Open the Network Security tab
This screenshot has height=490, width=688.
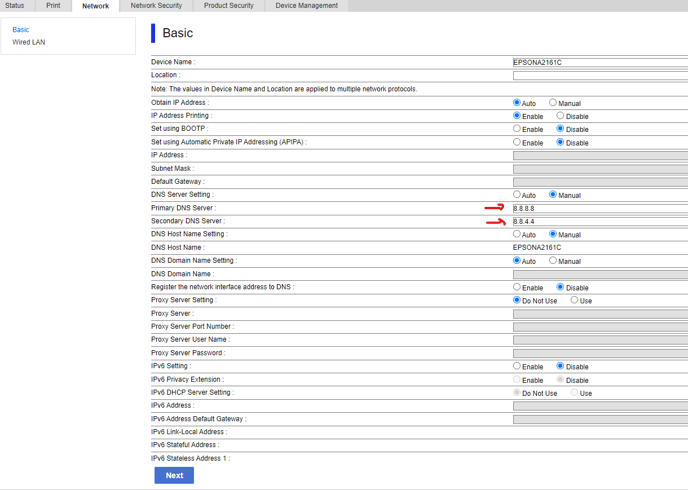156,6
